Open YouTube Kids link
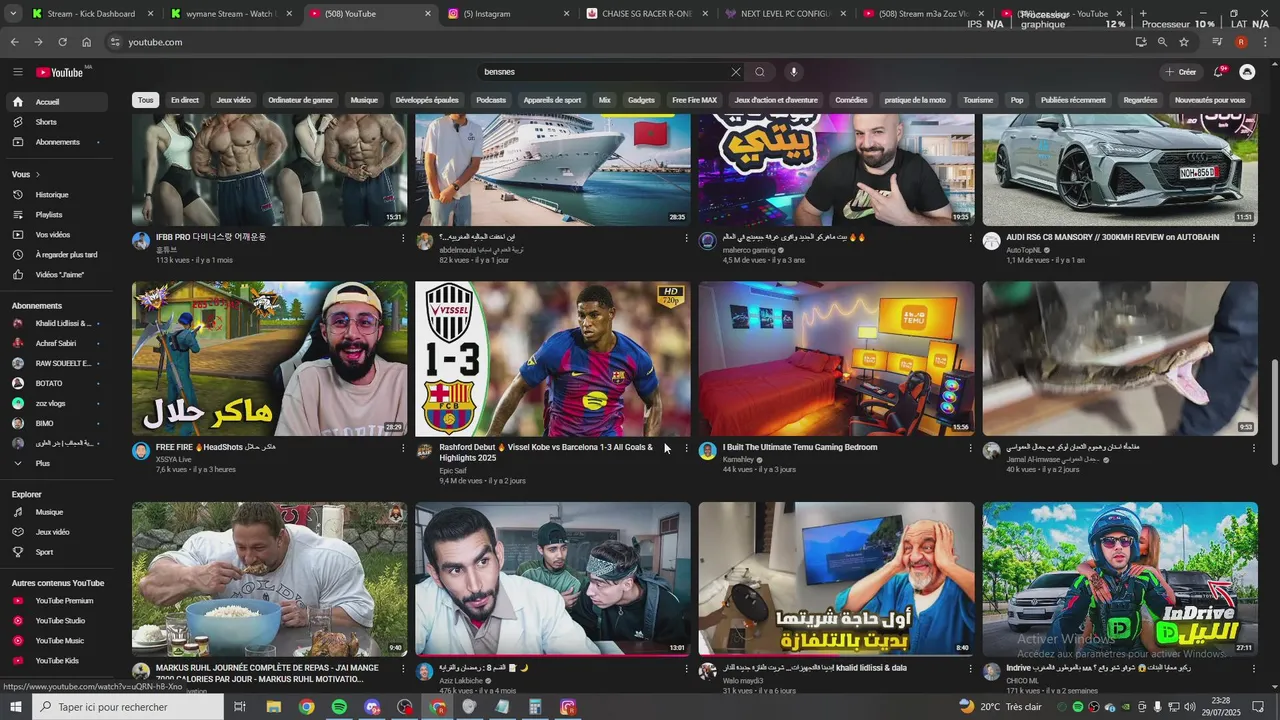The height and width of the screenshot is (720, 1280). point(56,661)
